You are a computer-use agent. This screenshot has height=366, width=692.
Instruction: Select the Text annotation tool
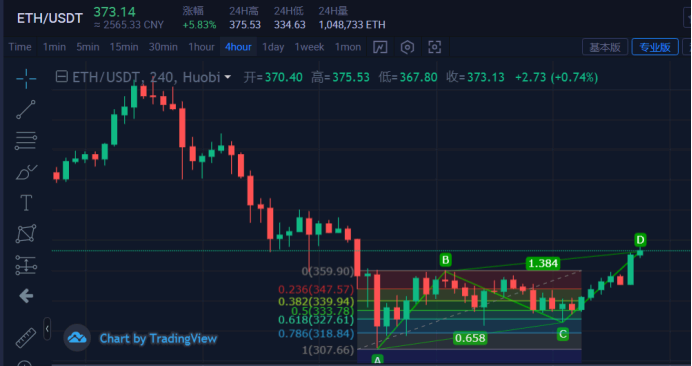26,203
